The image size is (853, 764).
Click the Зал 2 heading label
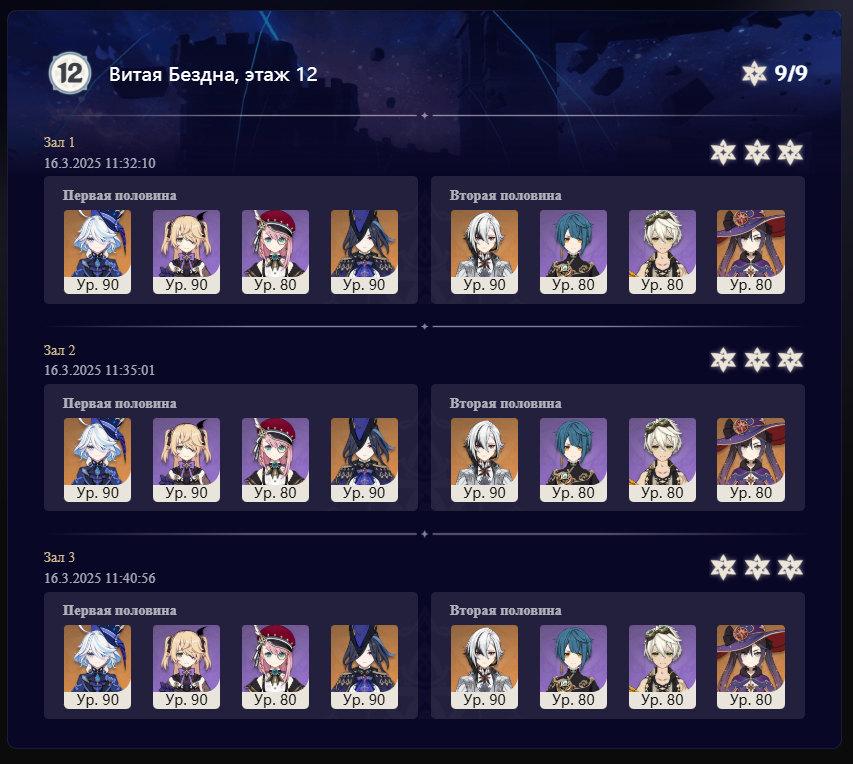(x=59, y=350)
